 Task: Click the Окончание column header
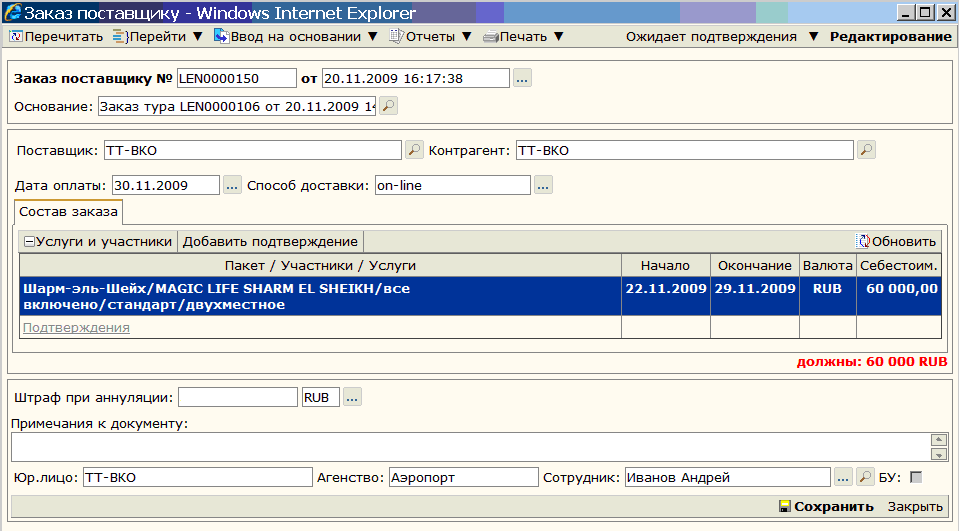tap(755, 266)
